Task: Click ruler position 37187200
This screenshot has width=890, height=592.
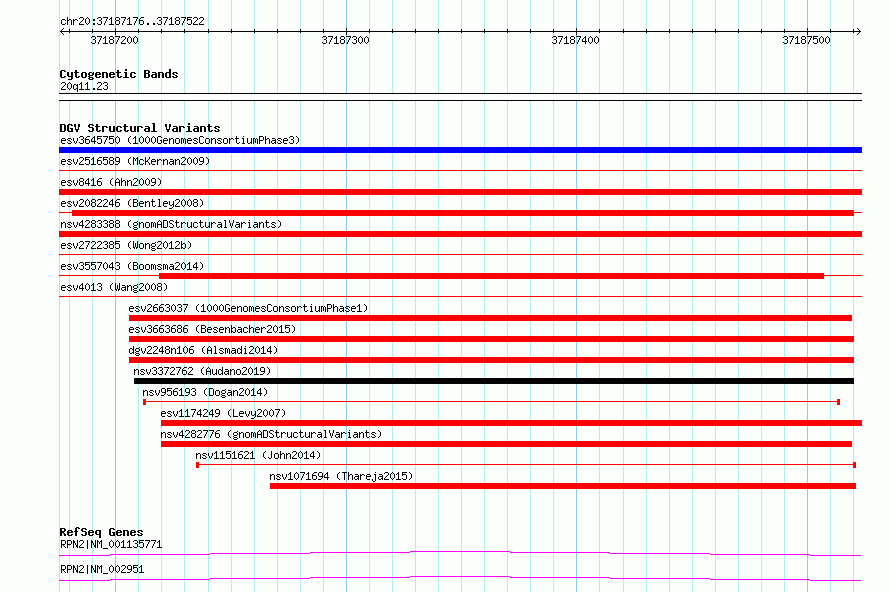Action: [x=115, y=40]
